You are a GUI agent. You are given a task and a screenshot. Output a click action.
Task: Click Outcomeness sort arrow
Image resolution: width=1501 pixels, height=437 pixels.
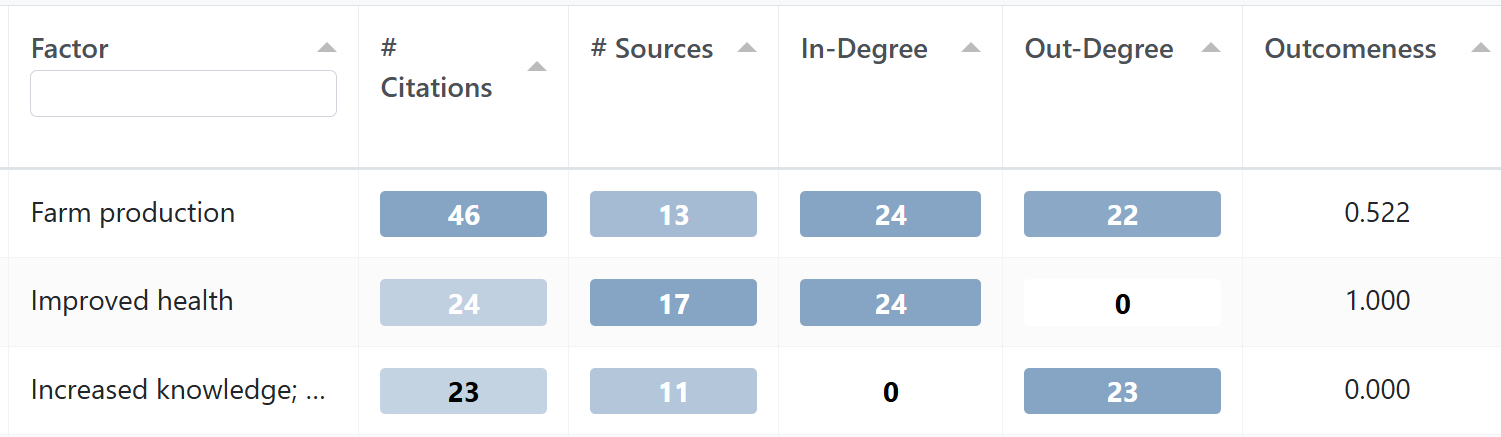click(x=1481, y=48)
